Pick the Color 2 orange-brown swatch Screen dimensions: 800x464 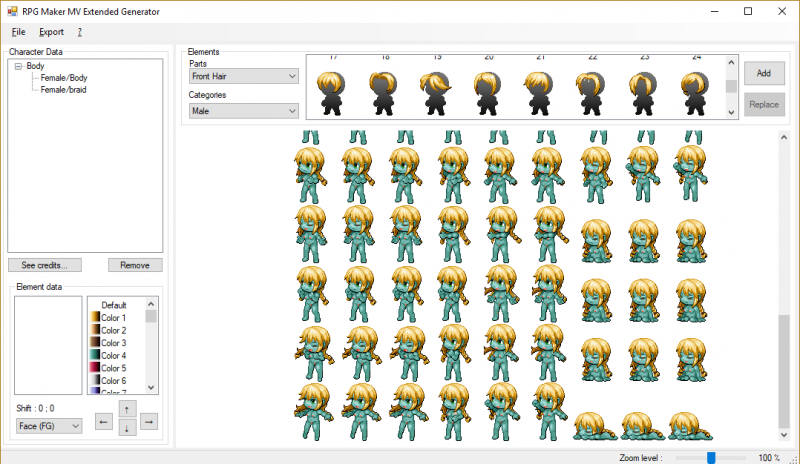[95, 330]
